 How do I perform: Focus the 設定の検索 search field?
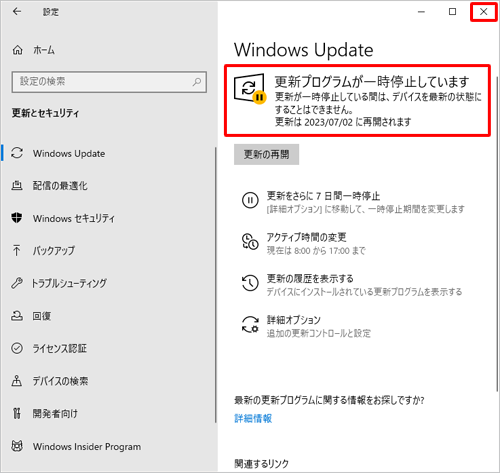pyautogui.click(x=109, y=82)
